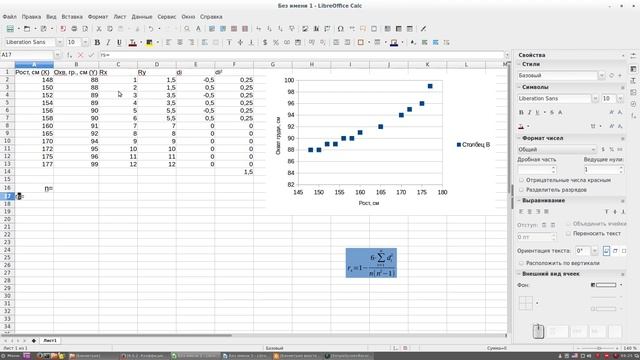Viewport: 640px width, 360px height.
Task: Open the font name dropdown in toolbar
Action: (60, 42)
